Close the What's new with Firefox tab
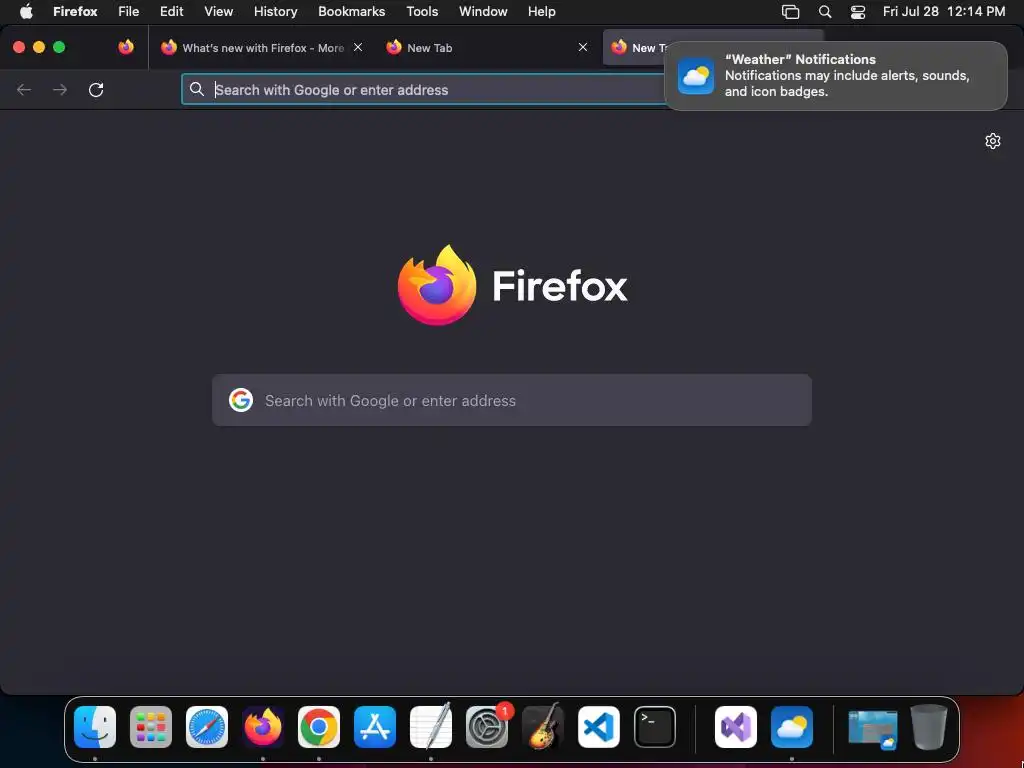This screenshot has width=1024, height=768. (x=358, y=47)
